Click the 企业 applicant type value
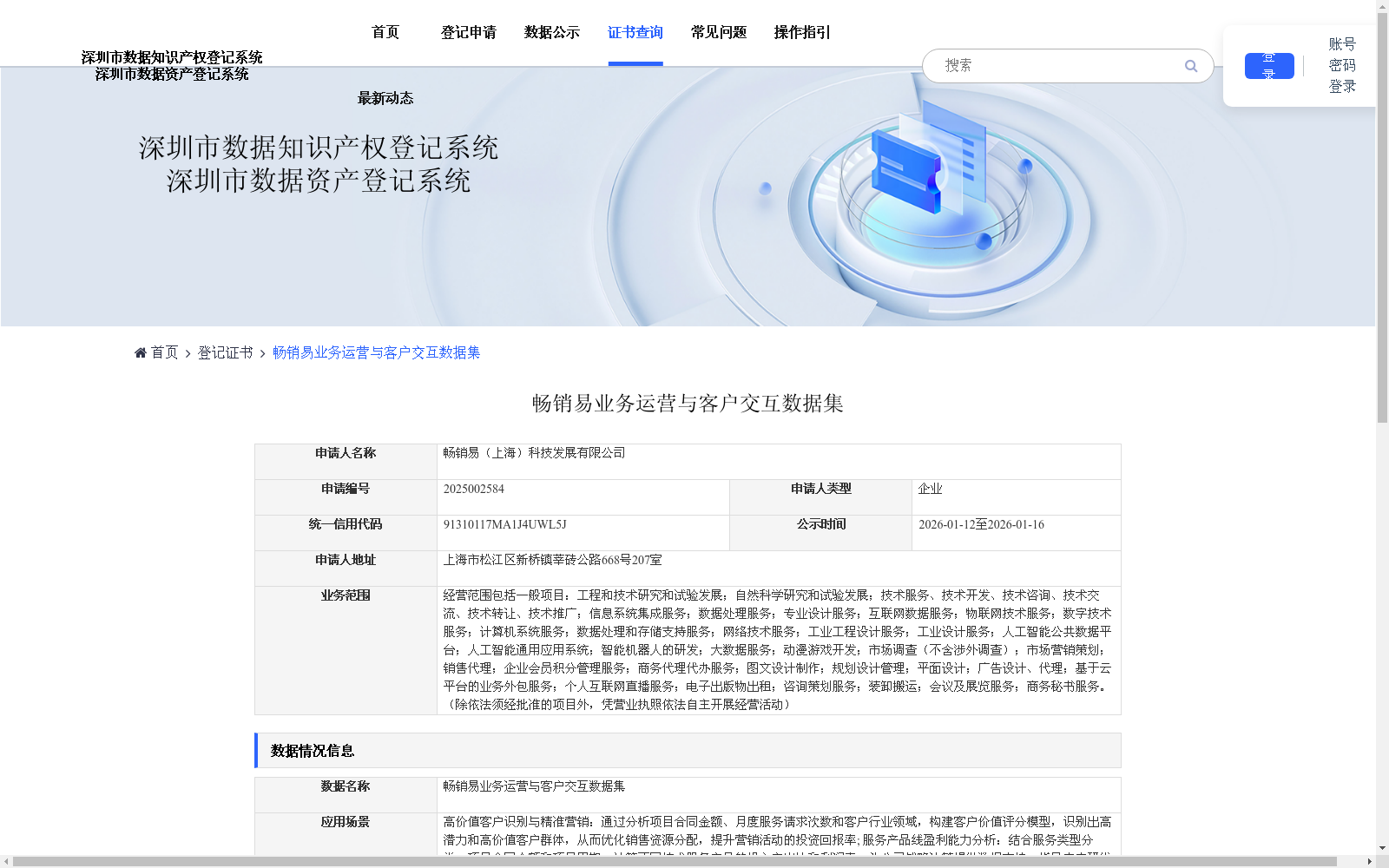Image resolution: width=1389 pixels, height=868 pixels. pos(931,489)
